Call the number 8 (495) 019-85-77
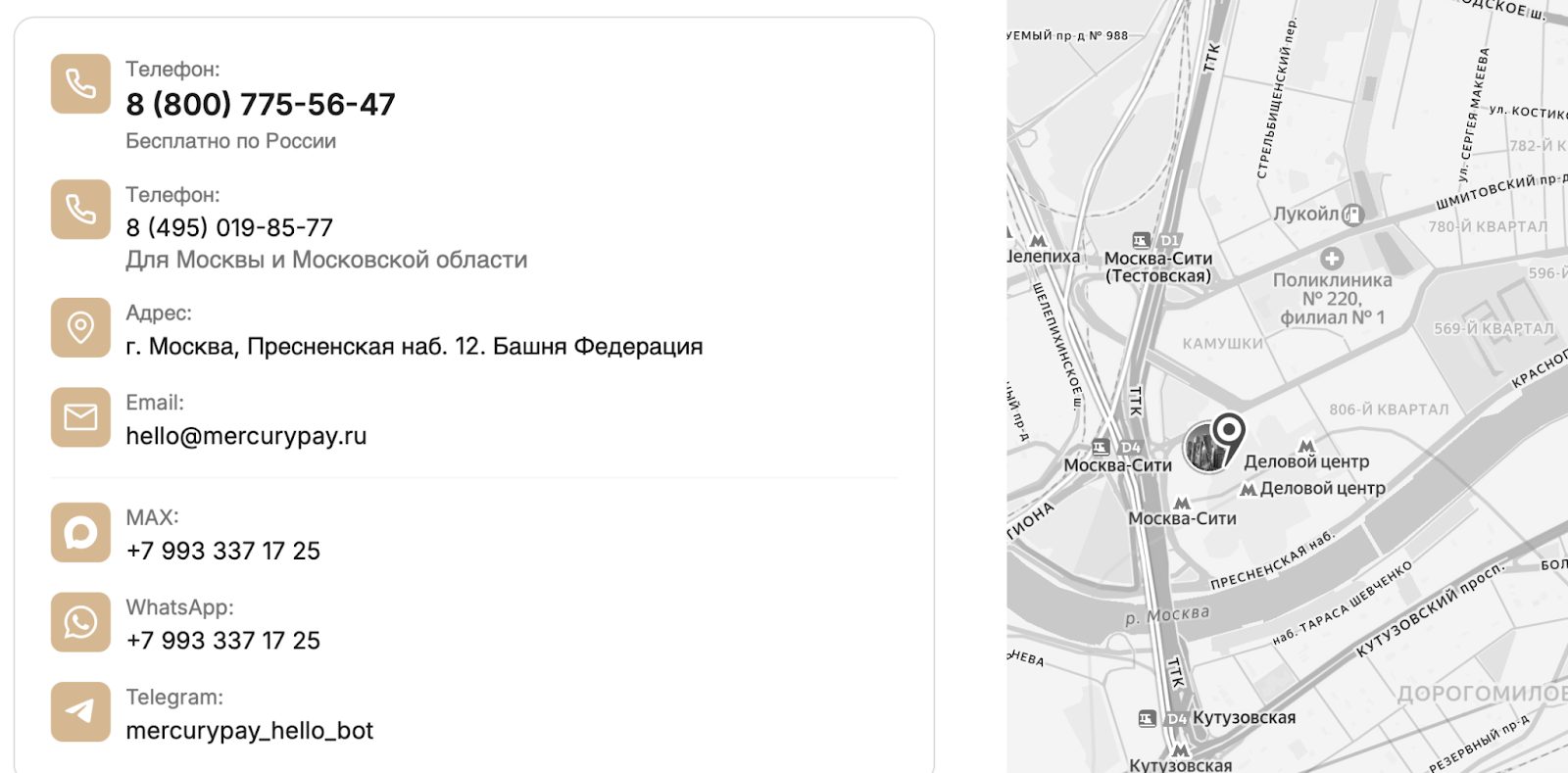Screen dimensions: 1568x773 point(229,227)
